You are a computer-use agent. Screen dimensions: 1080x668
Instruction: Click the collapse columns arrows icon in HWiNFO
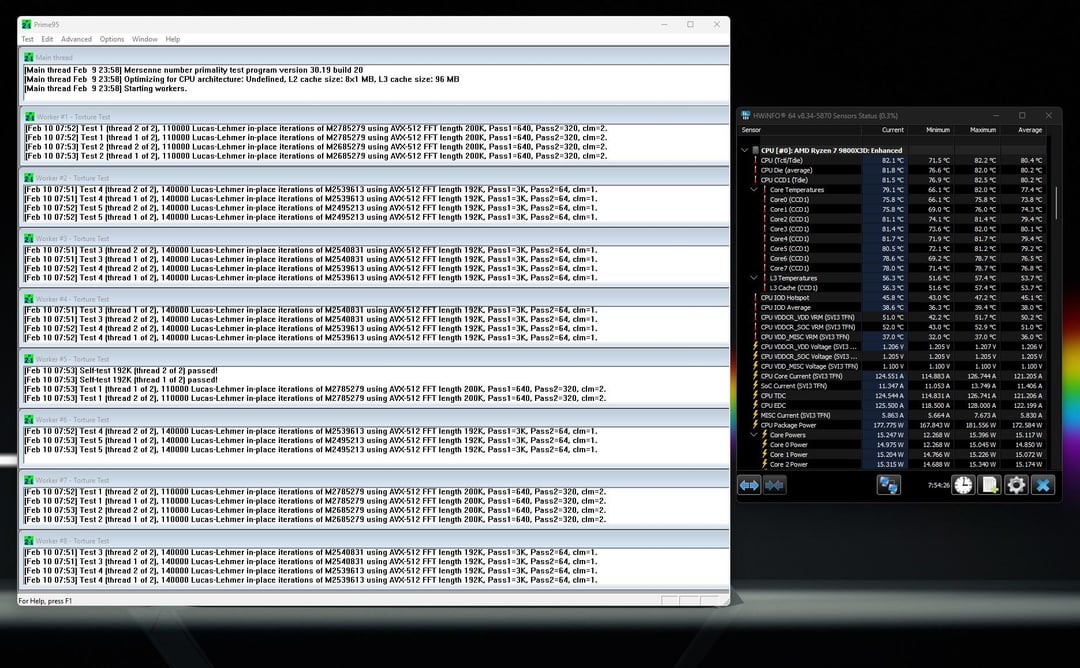[775, 485]
